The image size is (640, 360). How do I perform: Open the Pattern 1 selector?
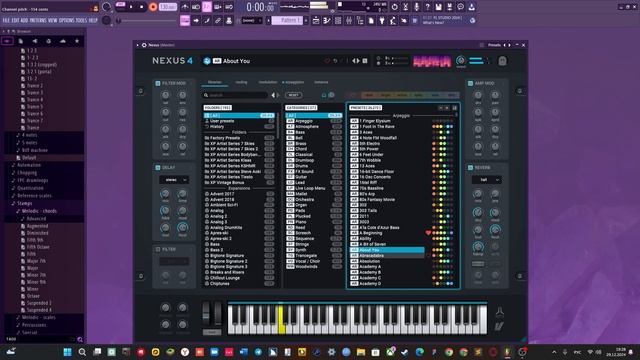click(287, 20)
